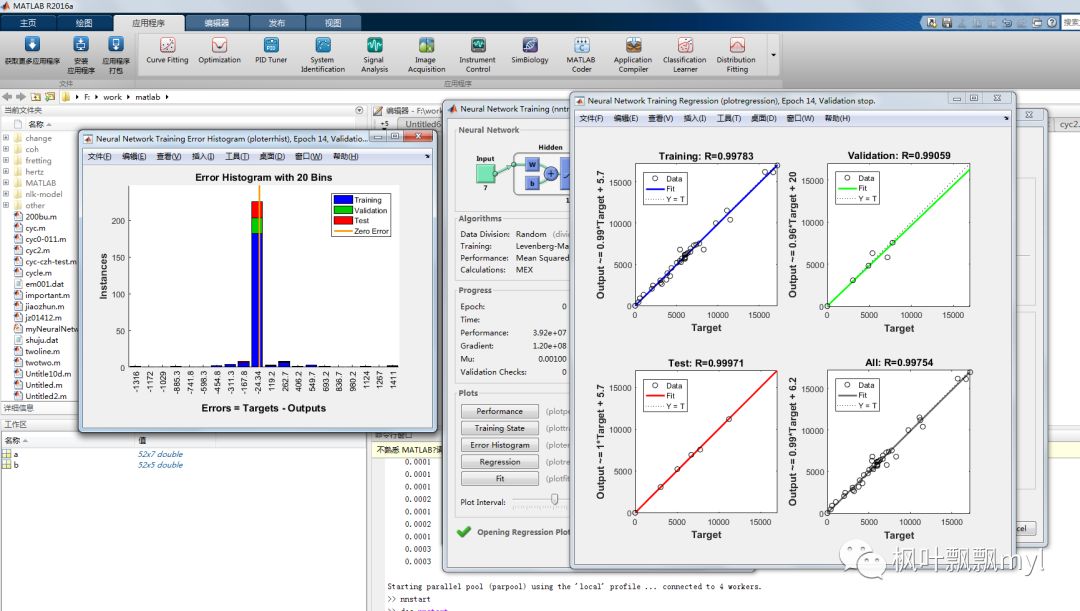Select file important.m in current folder
Screen dimensions: 1080x611
pos(47,295)
